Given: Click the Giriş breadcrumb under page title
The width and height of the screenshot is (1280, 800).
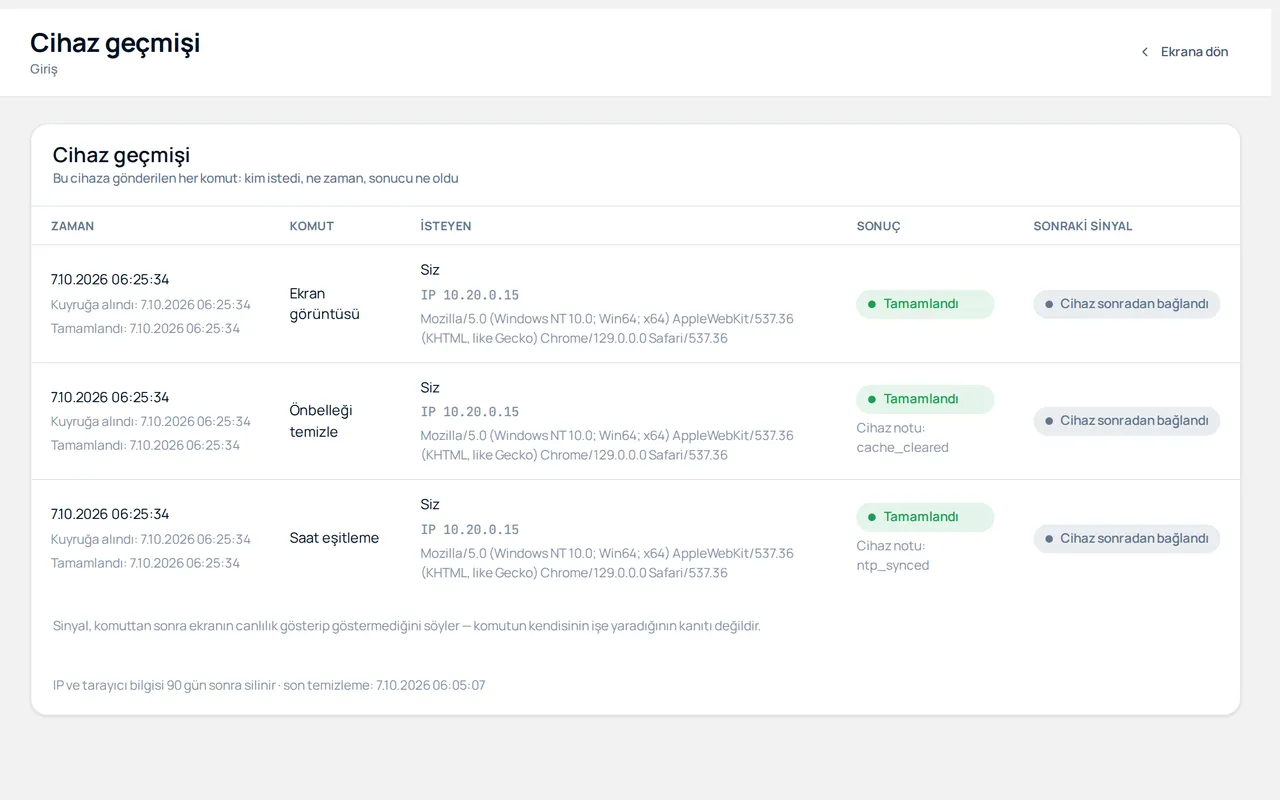Looking at the screenshot, I should pyautogui.click(x=44, y=70).
